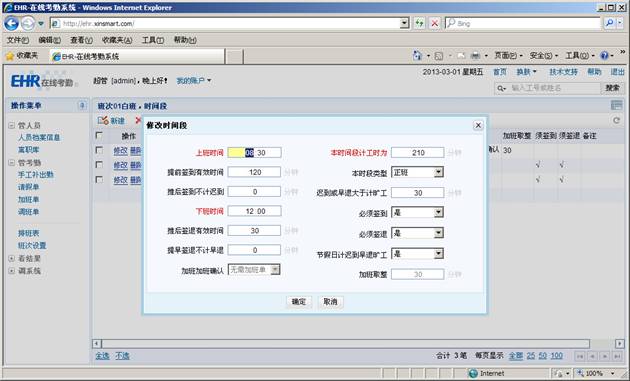Open the 文件(F) menu

[x=18, y=40]
